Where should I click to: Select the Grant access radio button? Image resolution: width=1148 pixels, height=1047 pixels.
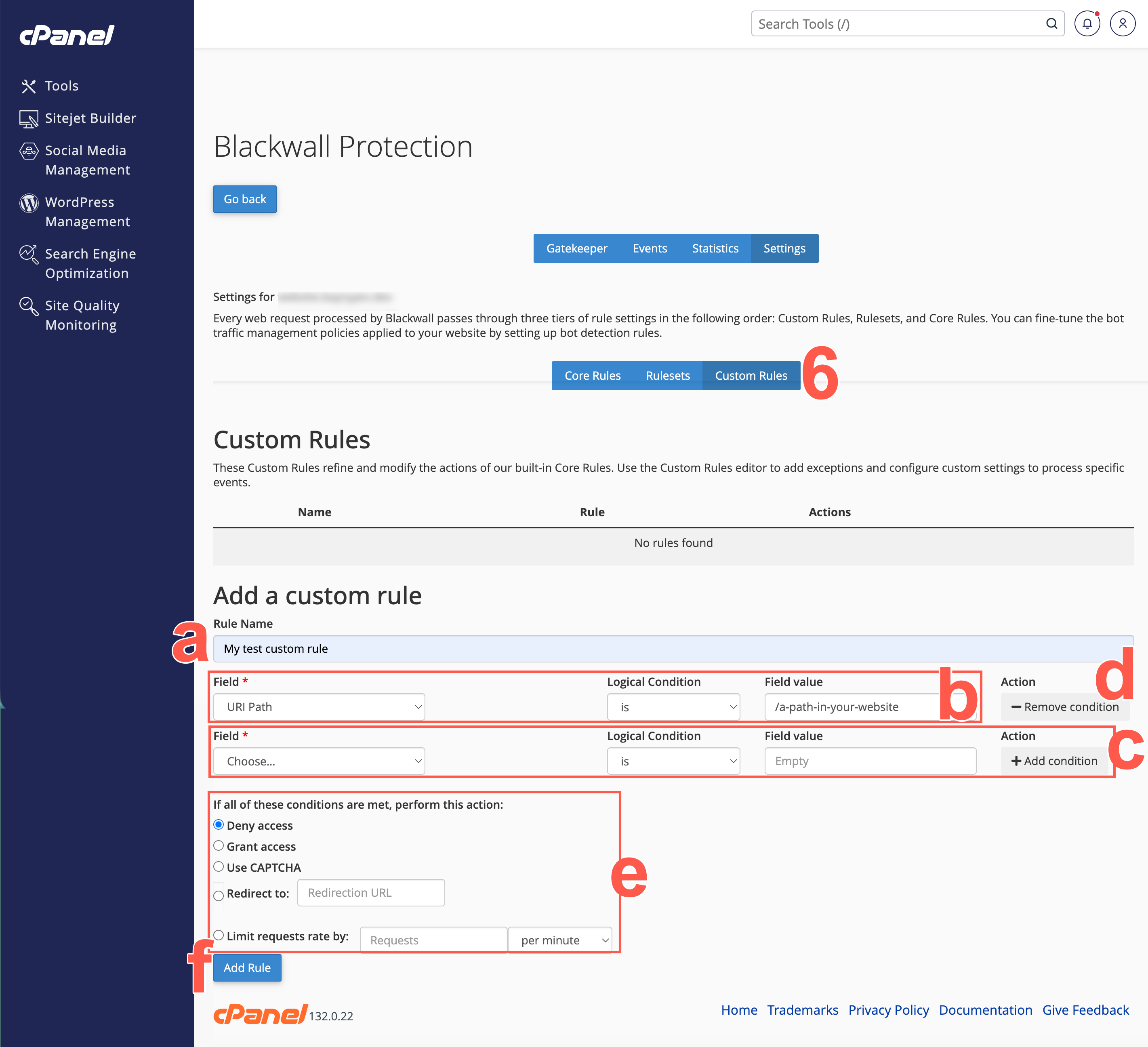219,845
